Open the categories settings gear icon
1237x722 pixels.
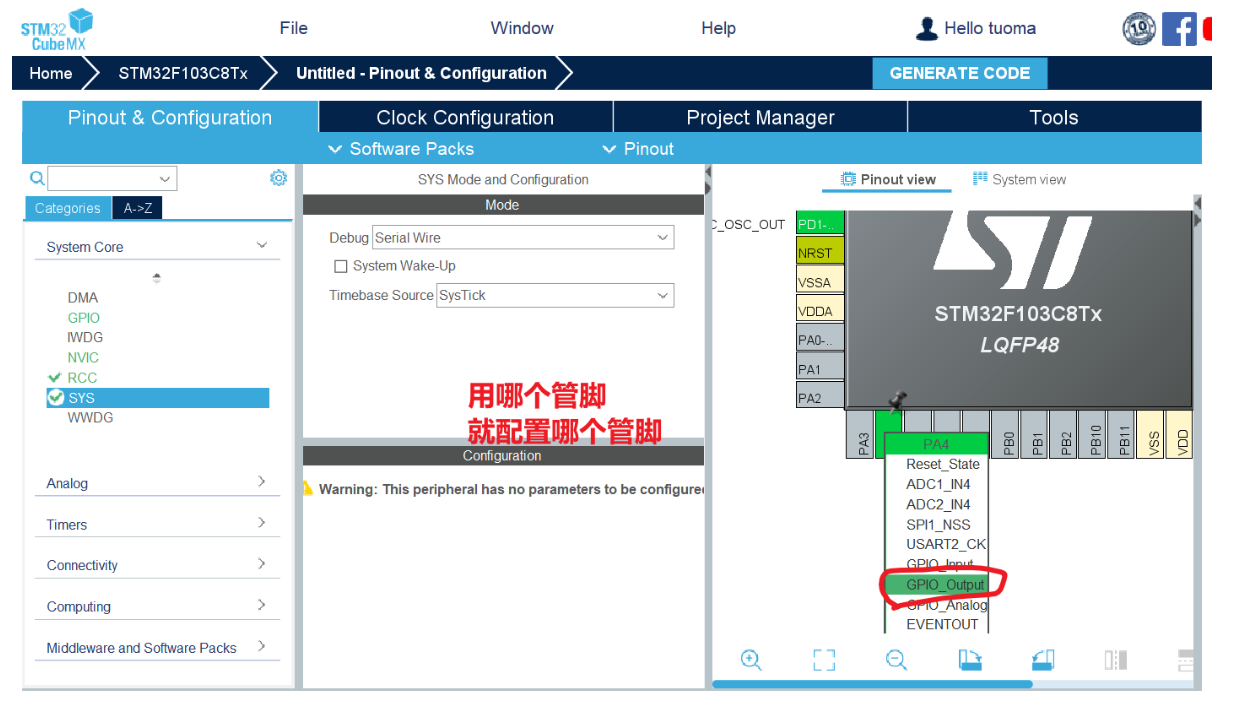tap(278, 178)
